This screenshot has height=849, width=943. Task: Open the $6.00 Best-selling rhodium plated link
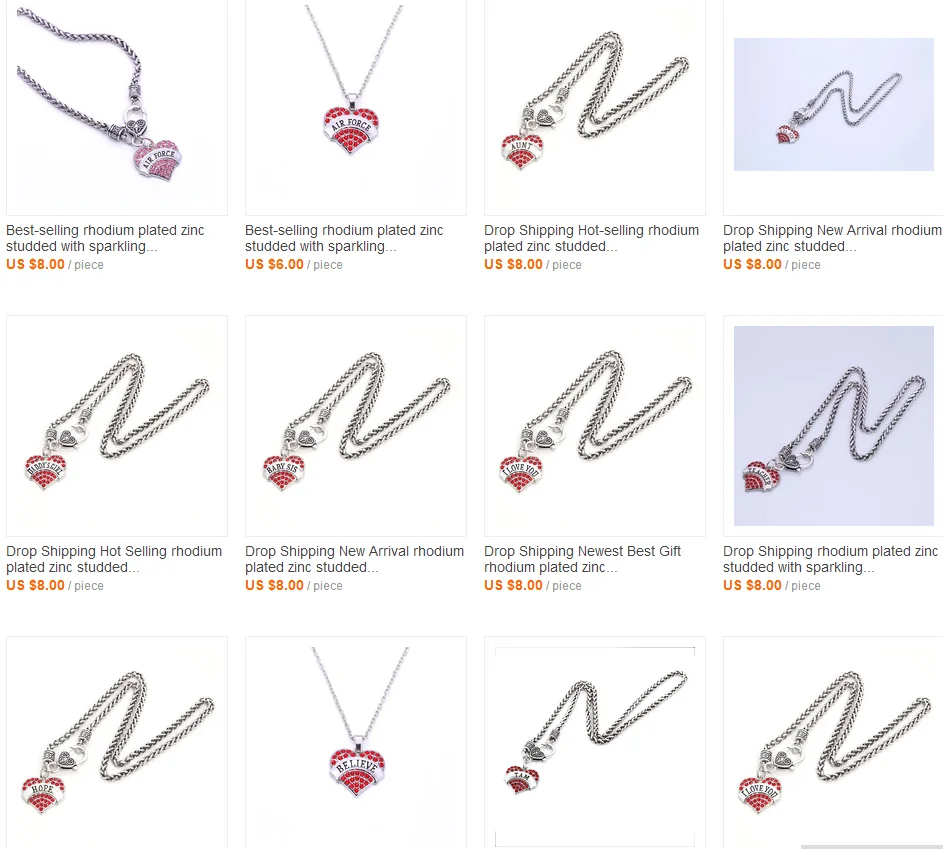(344, 238)
